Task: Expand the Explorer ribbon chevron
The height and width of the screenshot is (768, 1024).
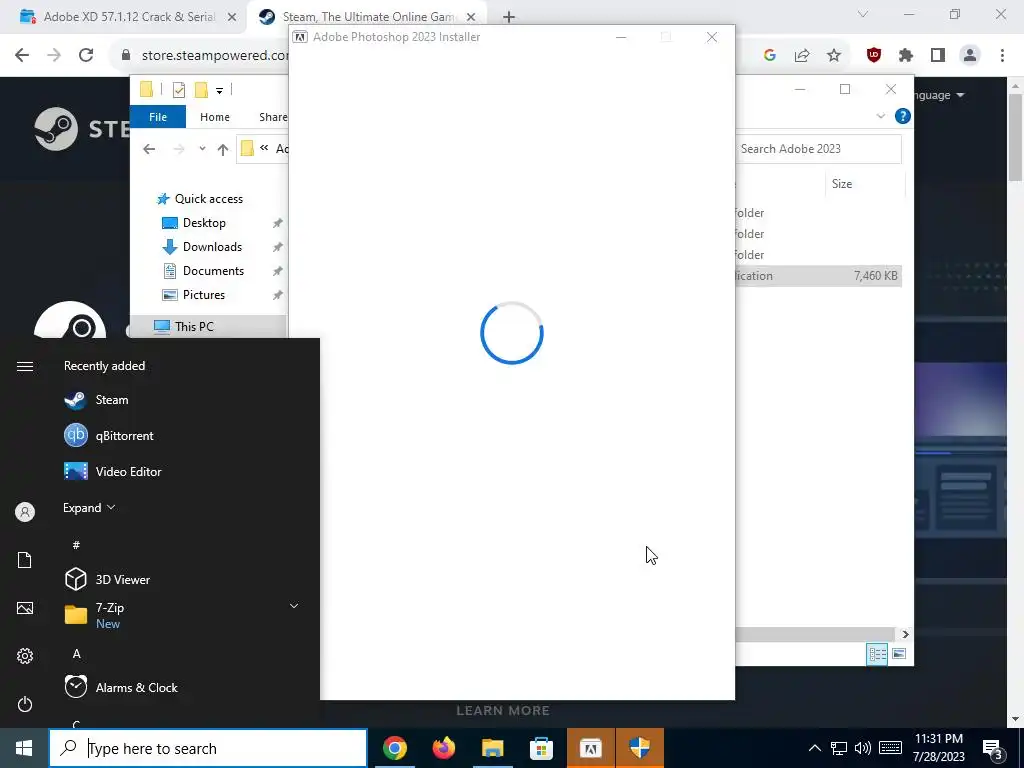Action: 880,116
